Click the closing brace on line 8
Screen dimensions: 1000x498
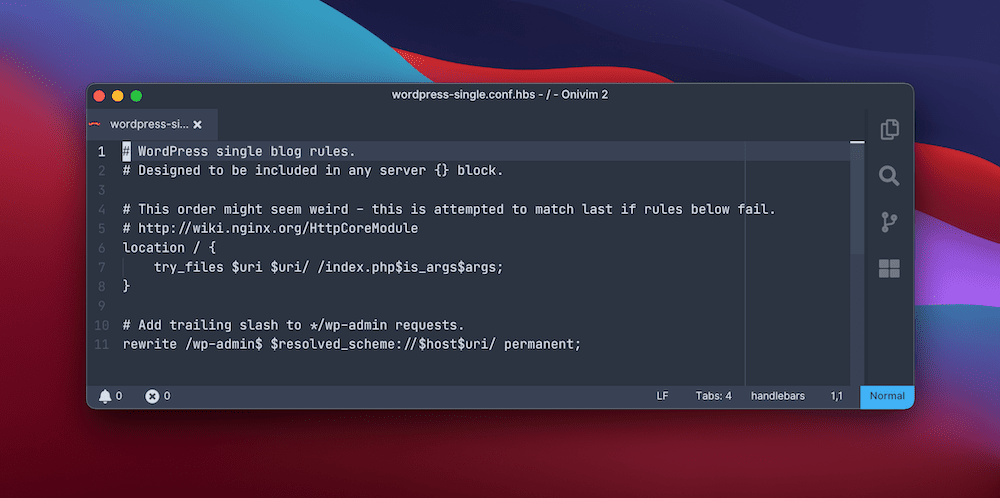[126, 286]
